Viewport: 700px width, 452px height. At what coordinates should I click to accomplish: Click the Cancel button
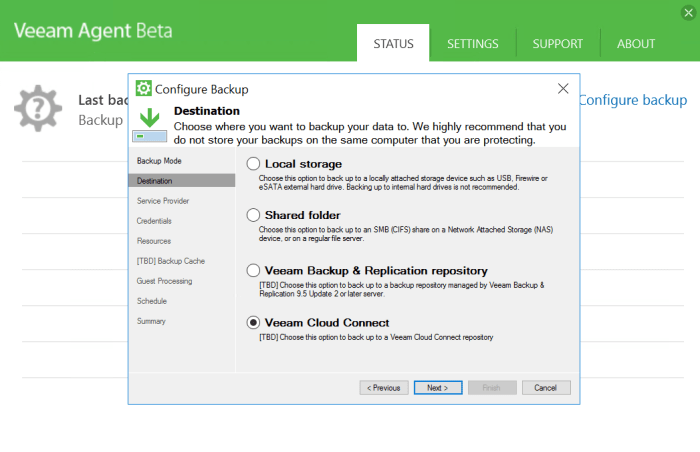coord(546,388)
